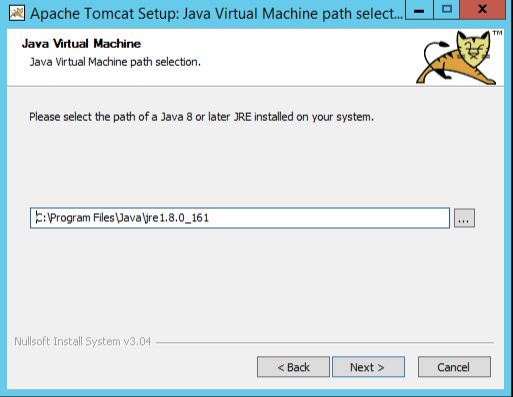The image size is (513, 397).
Task: Close the setup window with the X
Action: pyautogui.click(x=483, y=10)
